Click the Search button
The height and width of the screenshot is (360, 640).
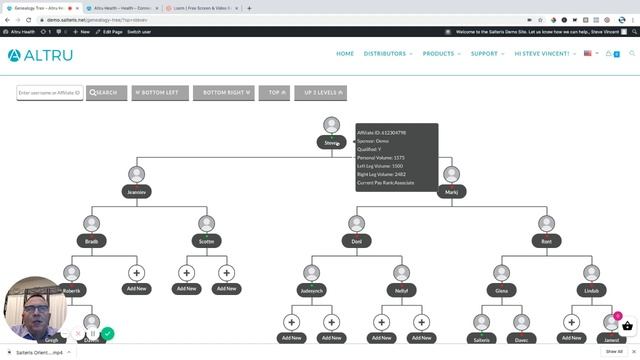coord(107,93)
